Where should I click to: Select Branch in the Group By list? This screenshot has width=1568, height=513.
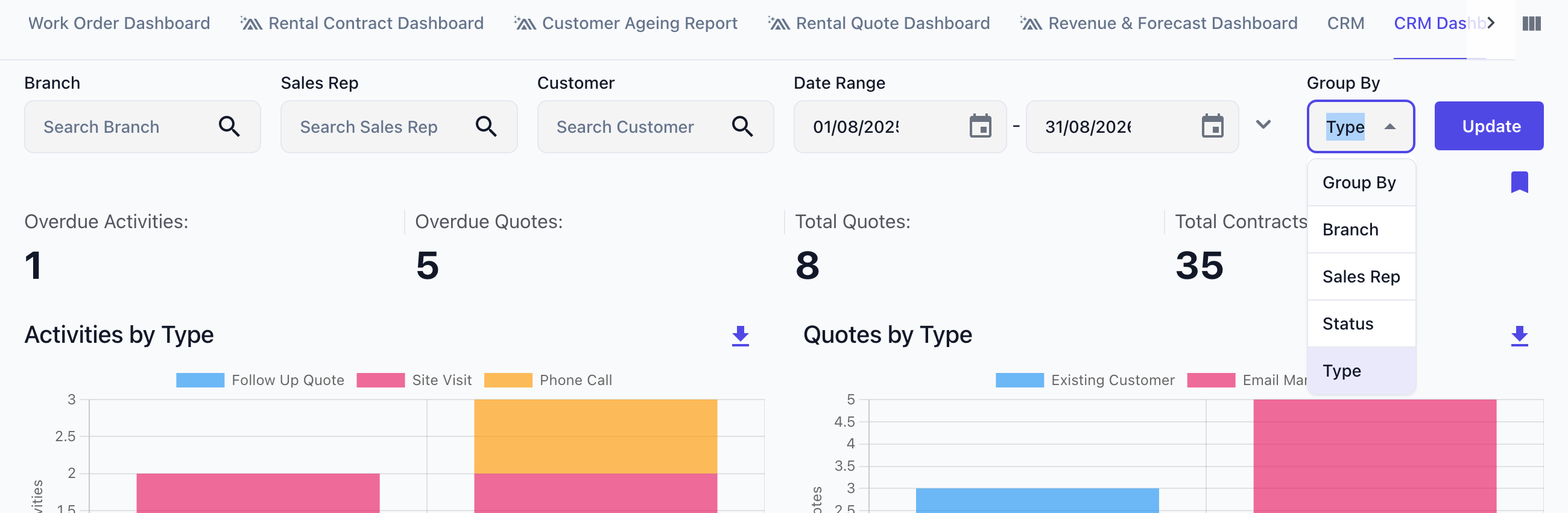[1361, 230]
